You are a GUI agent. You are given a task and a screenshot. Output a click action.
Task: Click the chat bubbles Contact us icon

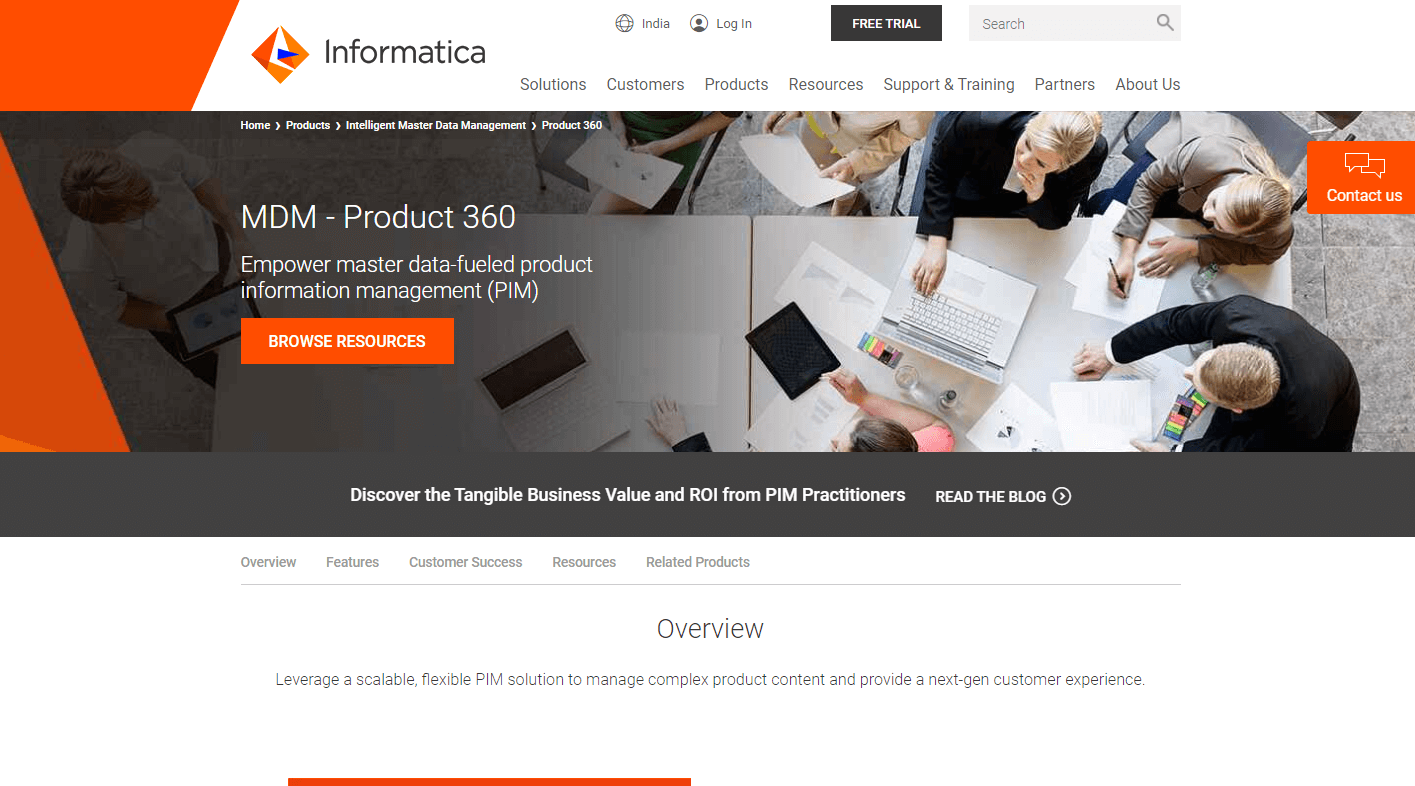[1365, 165]
